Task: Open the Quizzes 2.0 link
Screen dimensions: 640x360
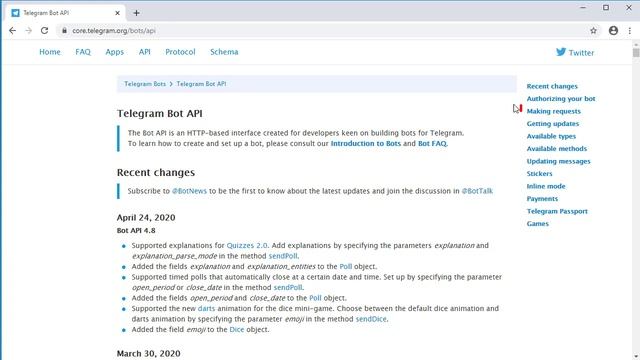Action: pos(247,245)
